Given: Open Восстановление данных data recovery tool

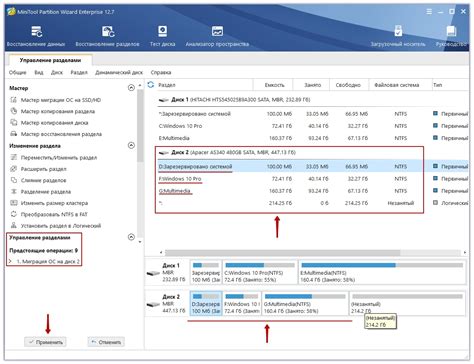Looking at the screenshot, I should (x=36, y=36).
